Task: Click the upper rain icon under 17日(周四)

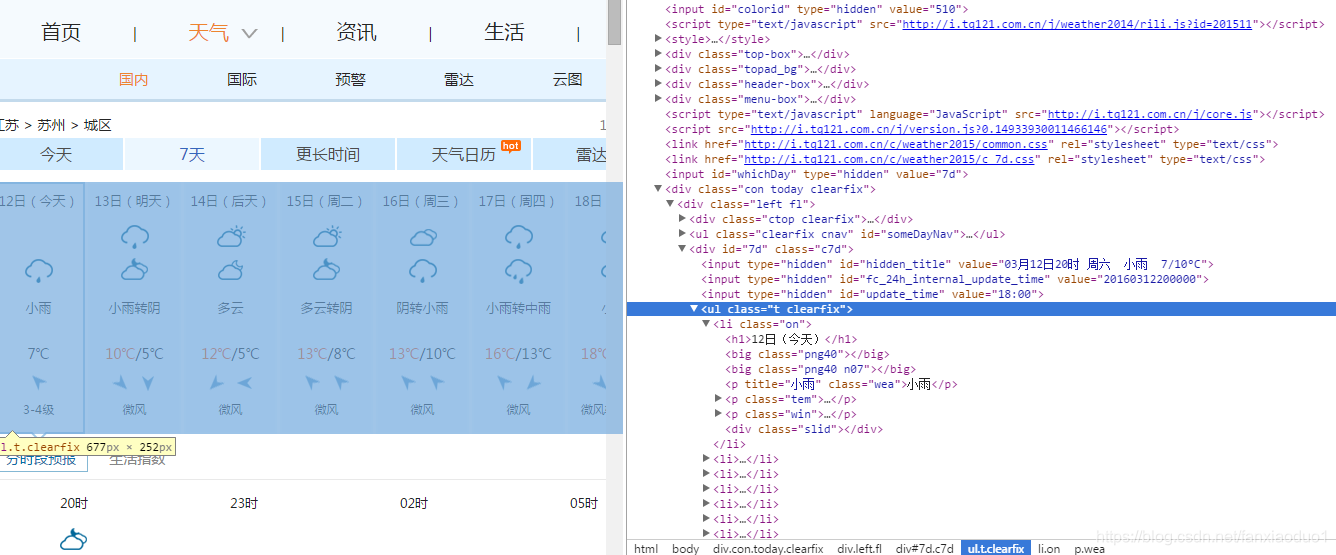Action: 519,238
